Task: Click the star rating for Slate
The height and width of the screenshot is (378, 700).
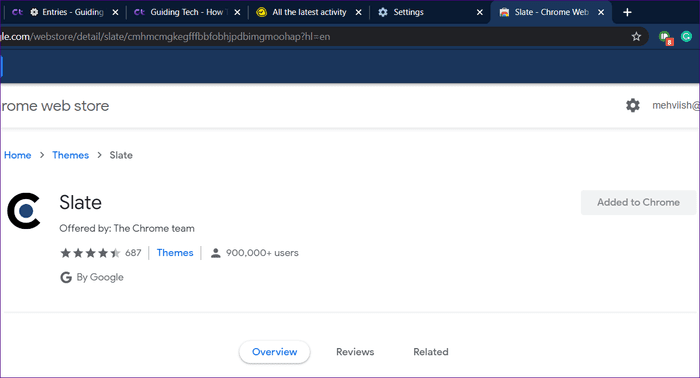Action: pos(90,253)
